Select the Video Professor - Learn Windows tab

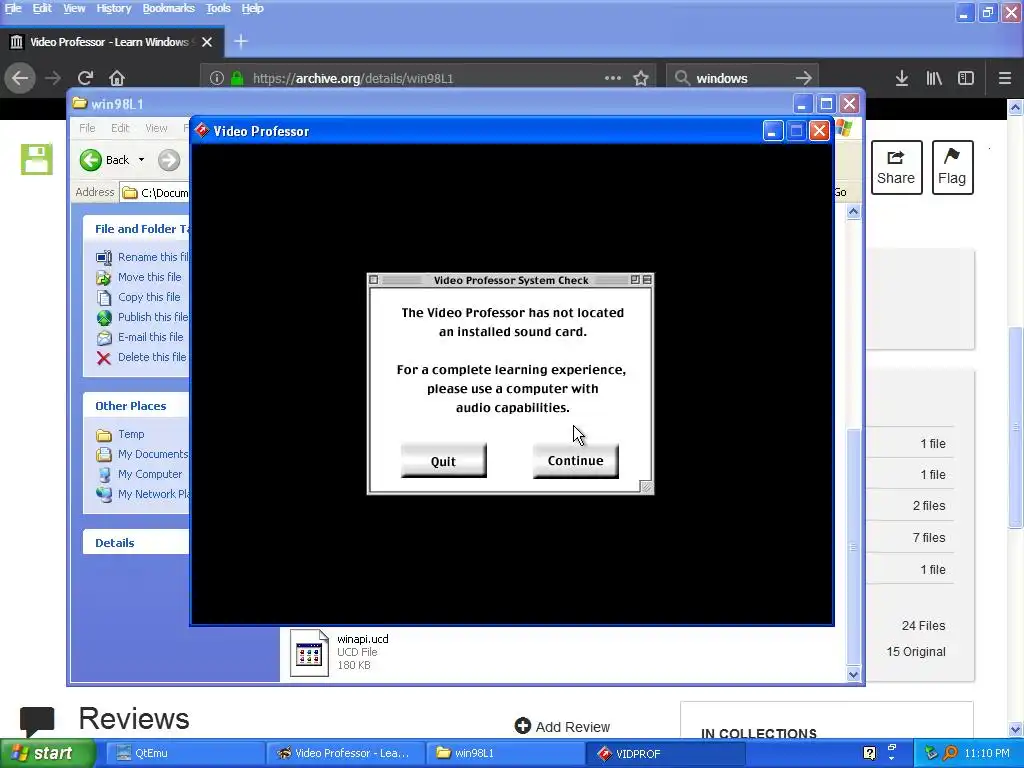(112, 42)
